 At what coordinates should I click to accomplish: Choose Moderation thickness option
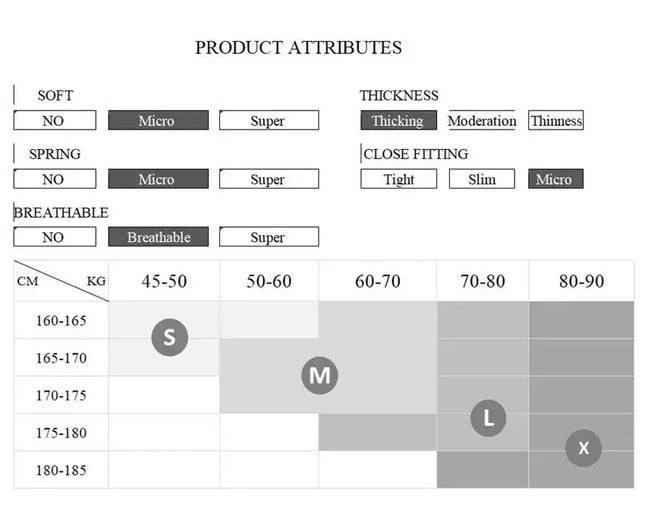coord(482,120)
